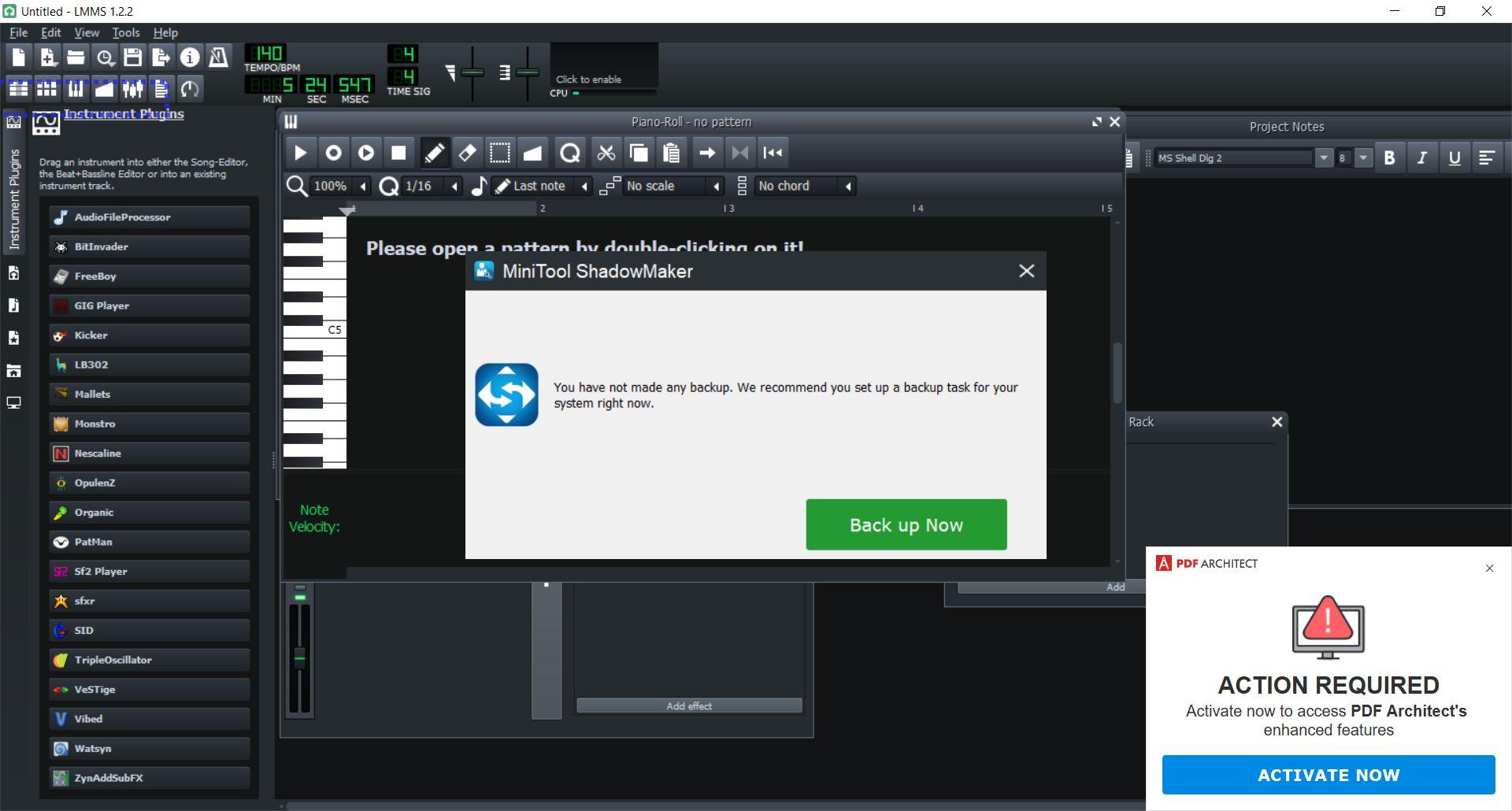Export the current project icon
This screenshot has width=1512, height=811.
[x=161, y=57]
